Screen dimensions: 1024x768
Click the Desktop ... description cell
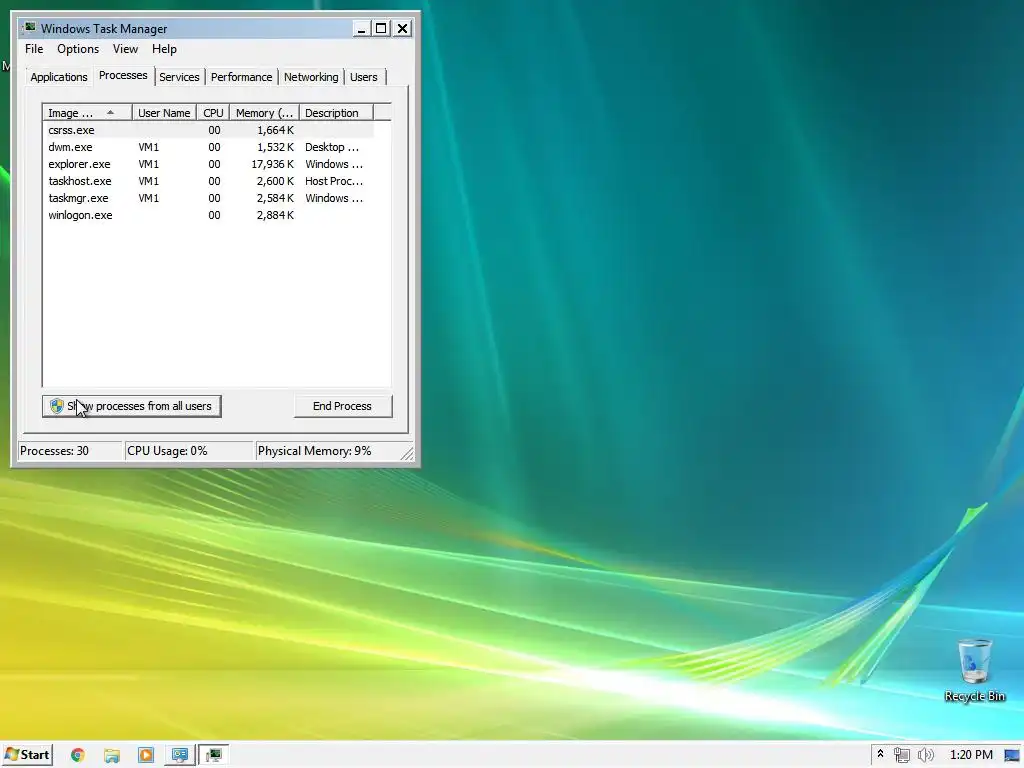click(332, 147)
